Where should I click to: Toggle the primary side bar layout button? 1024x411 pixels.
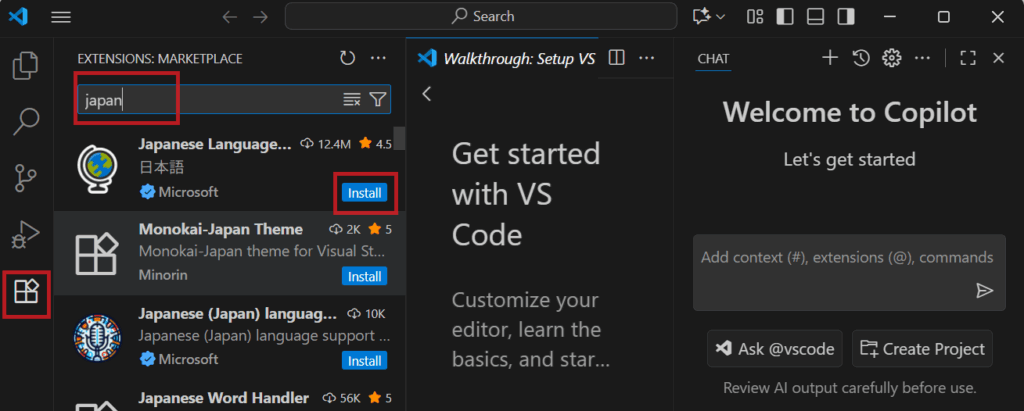tap(785, 16)
